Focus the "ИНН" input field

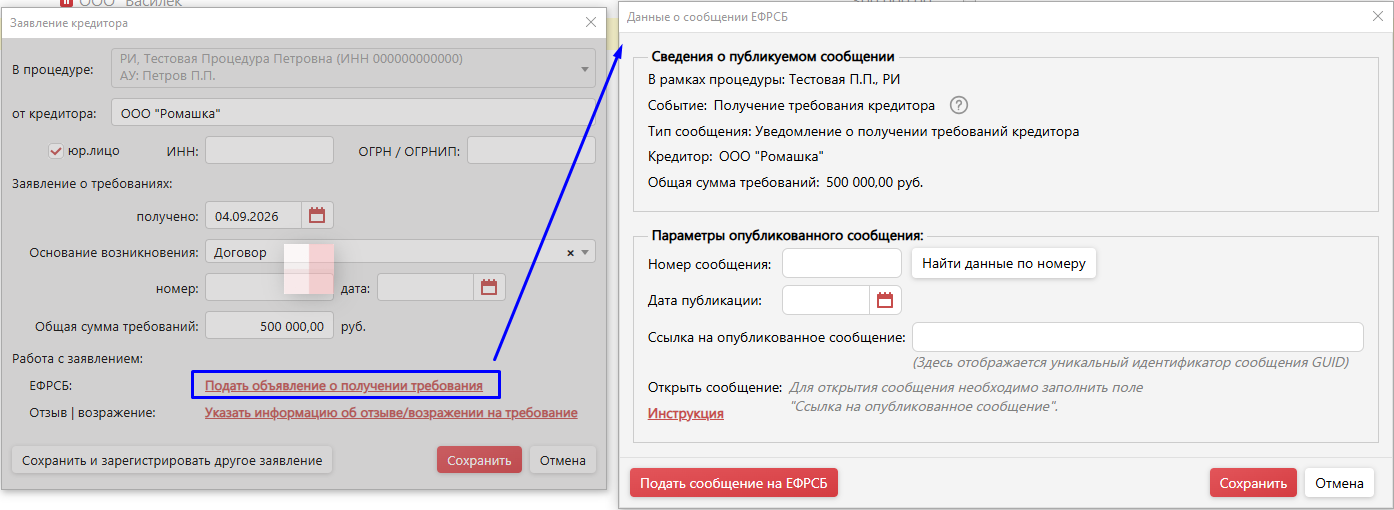click(269, 151)
